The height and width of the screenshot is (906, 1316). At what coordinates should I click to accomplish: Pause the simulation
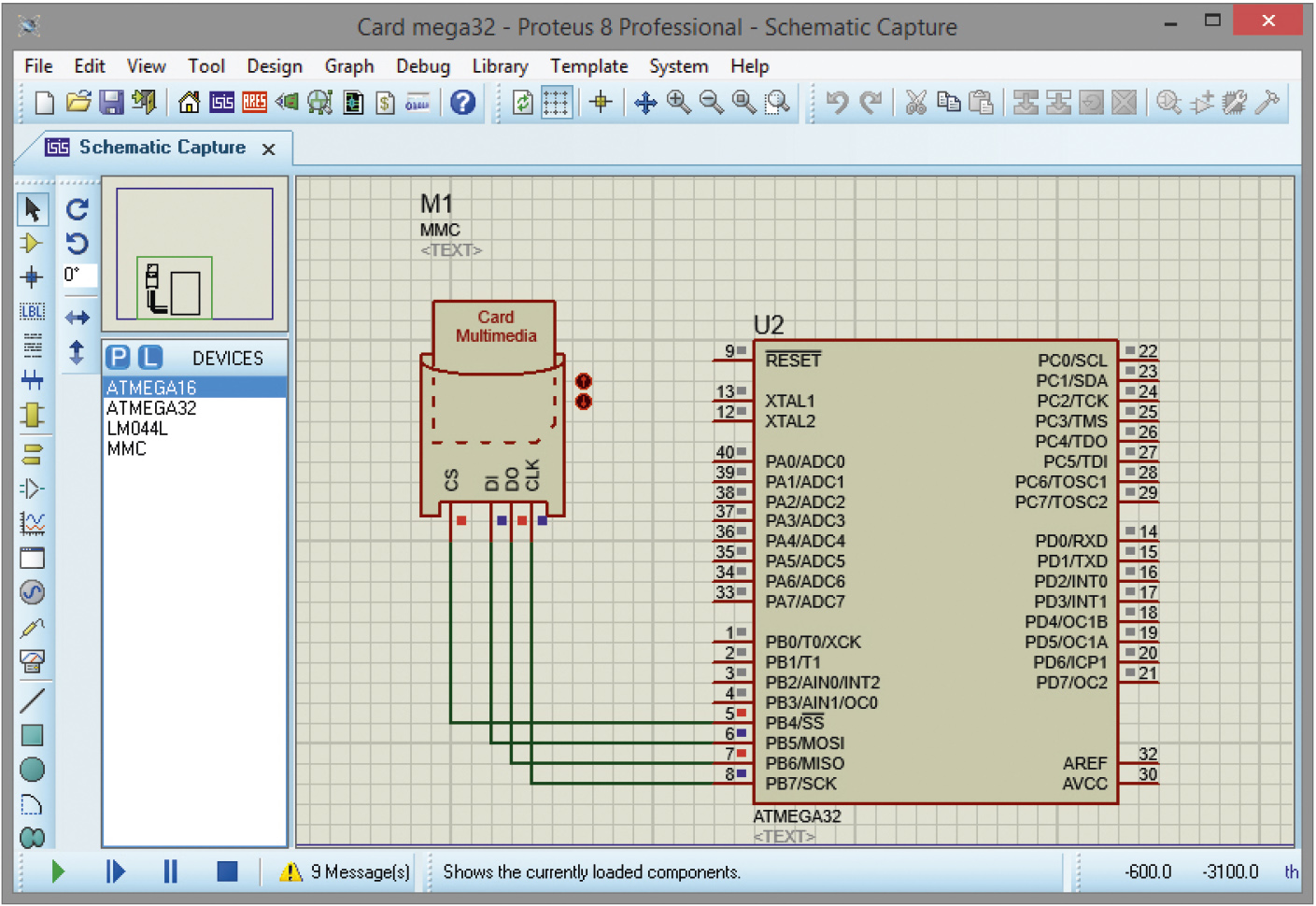click(x=170, y=871)
